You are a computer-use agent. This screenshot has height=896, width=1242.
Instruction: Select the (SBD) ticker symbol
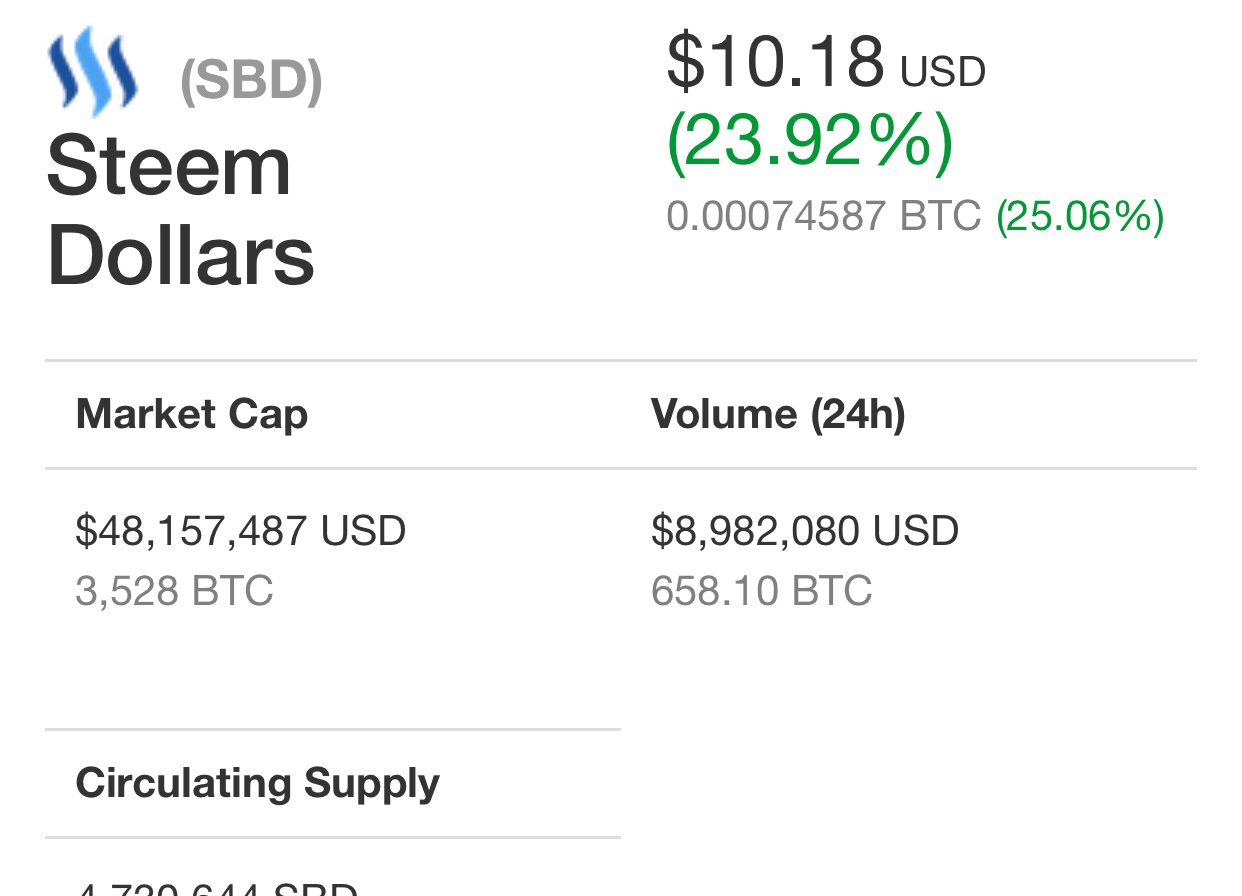(251, 82)
